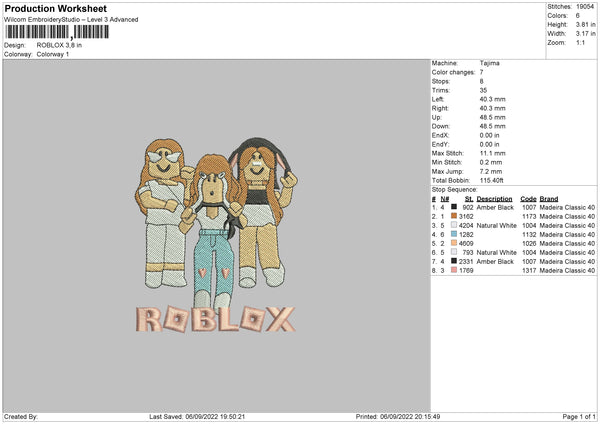600x424 pixels.
Task: Click the 'Right:' measurement label
Action: [440, 108]
